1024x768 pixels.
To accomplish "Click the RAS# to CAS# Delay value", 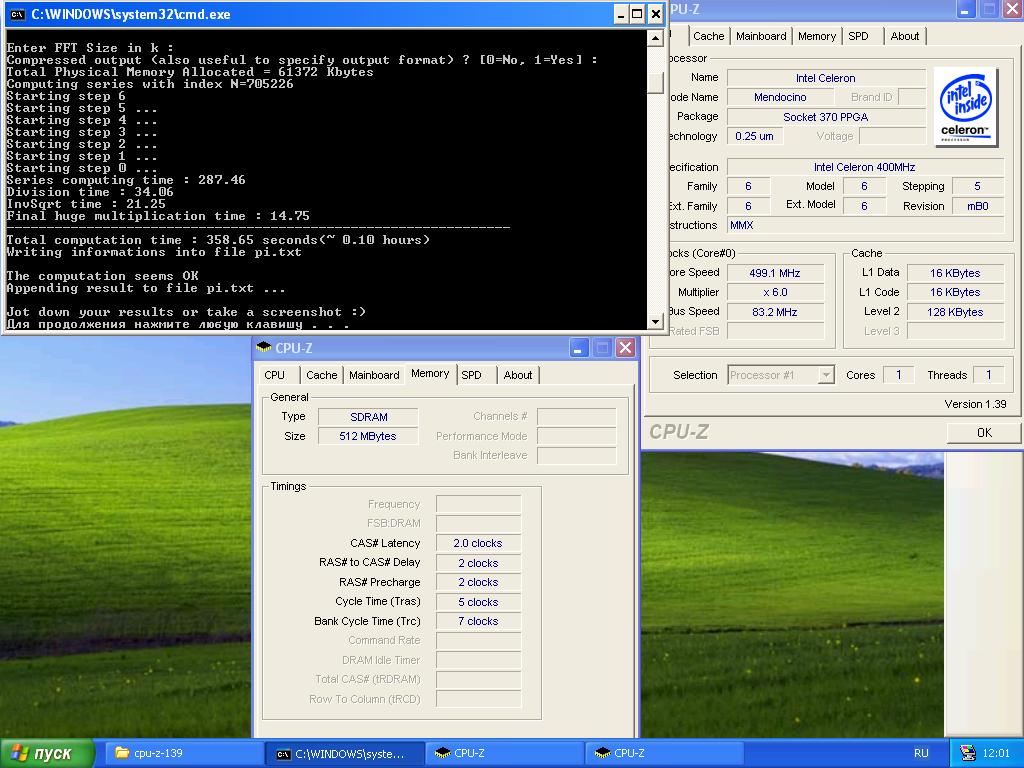I will (x=479, y=563).
